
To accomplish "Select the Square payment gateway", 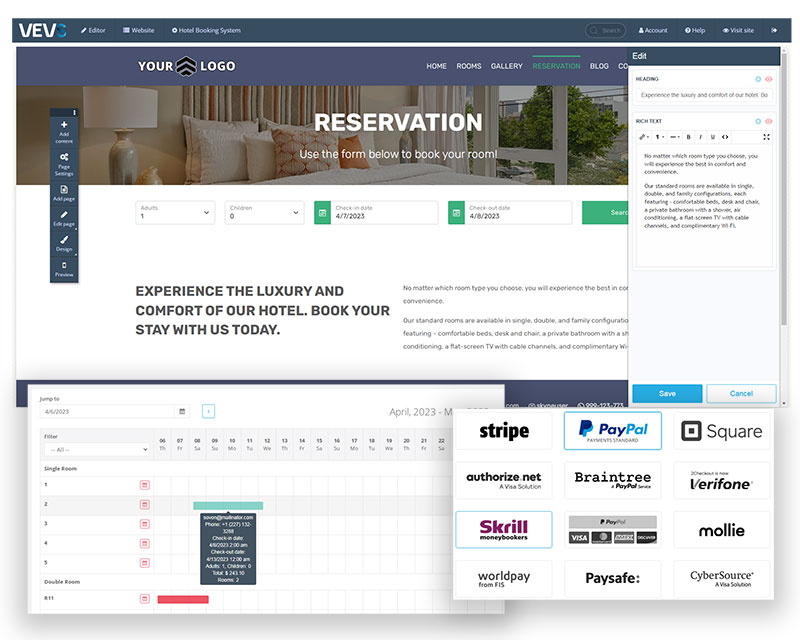I will point(721,431).
